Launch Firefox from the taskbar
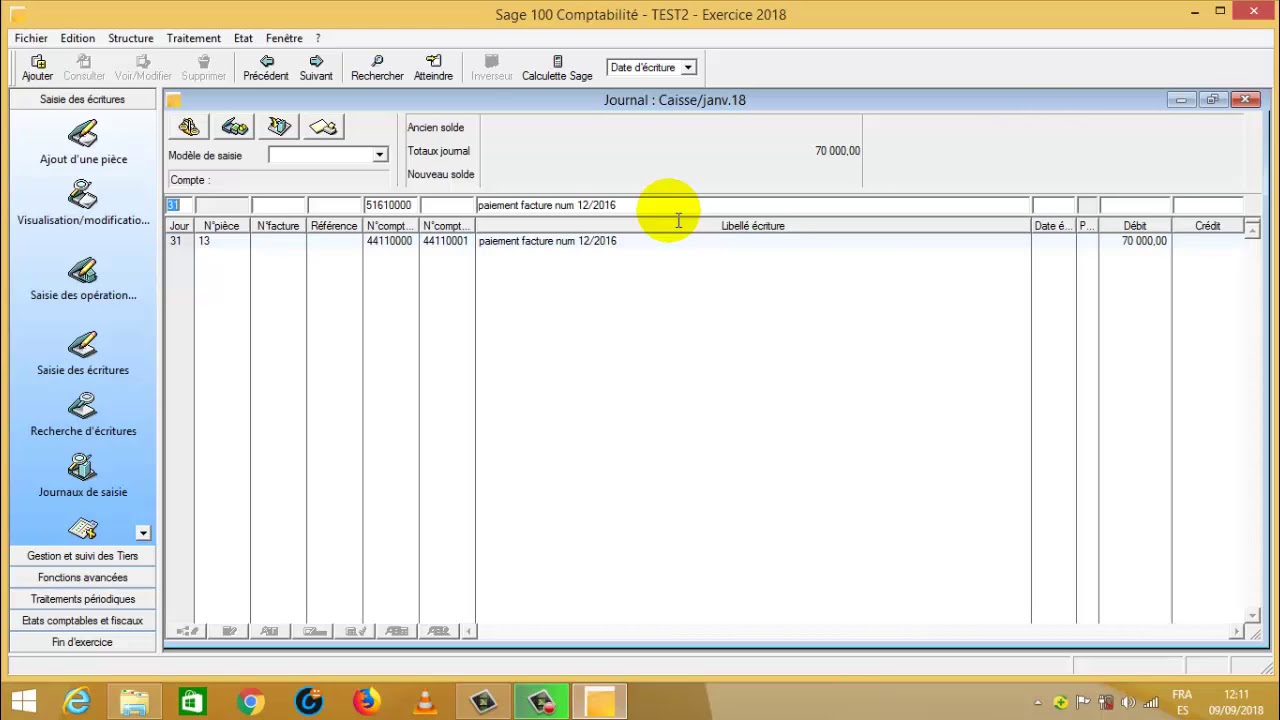The height and width of the screenshot is (720, 1280). tap(366, 702)
